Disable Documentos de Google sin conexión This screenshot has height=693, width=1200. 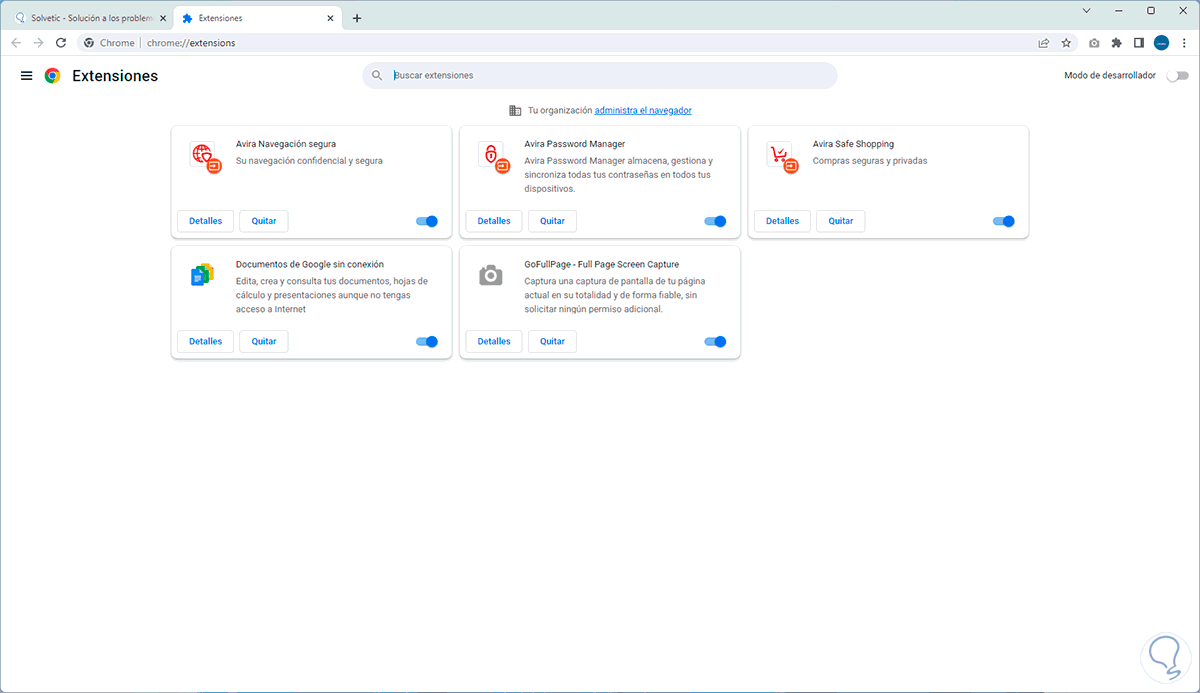pyautogui.click(x=427, y=341)
